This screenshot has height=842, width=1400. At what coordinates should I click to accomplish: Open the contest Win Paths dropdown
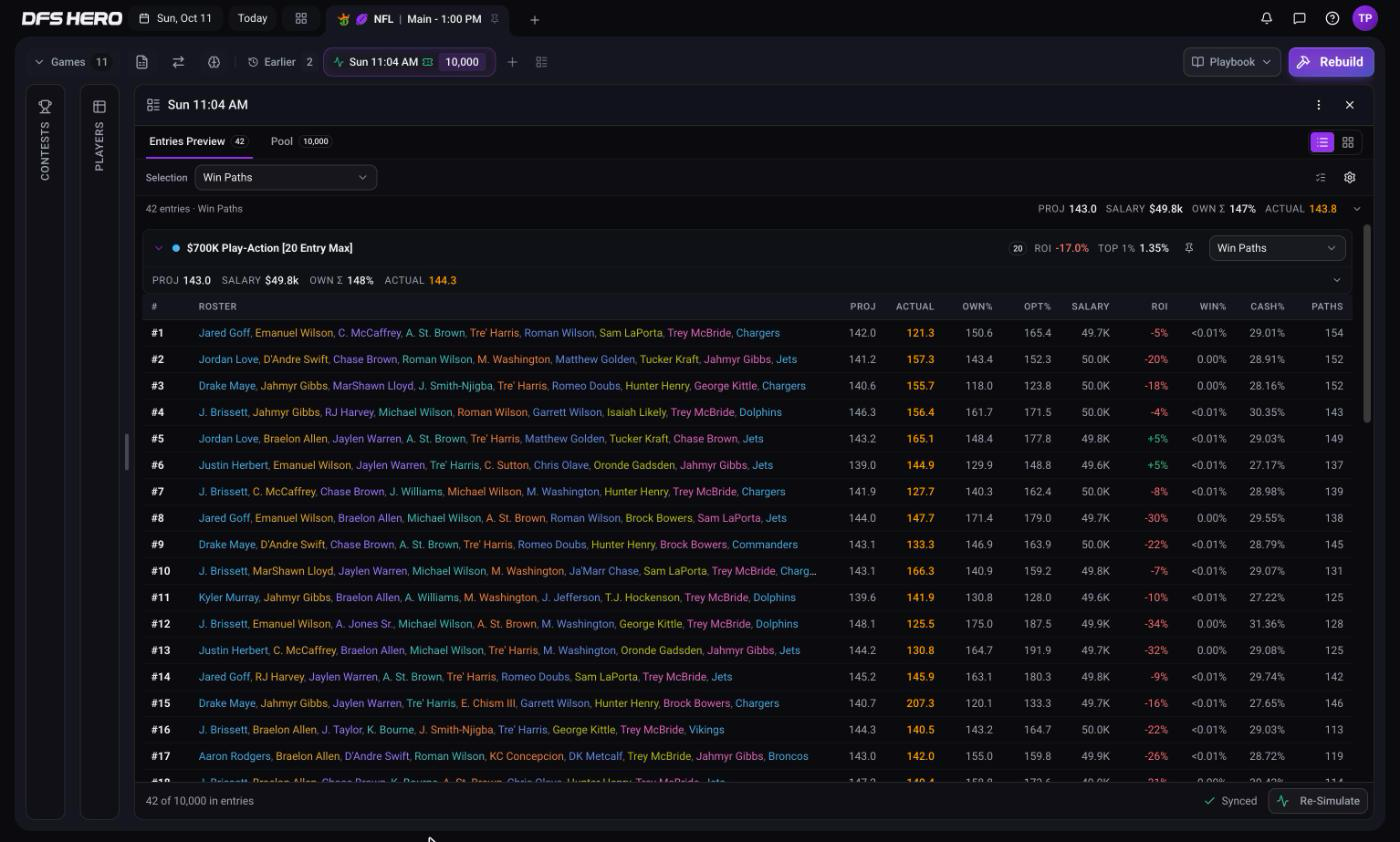click(x=1276, y=248)
